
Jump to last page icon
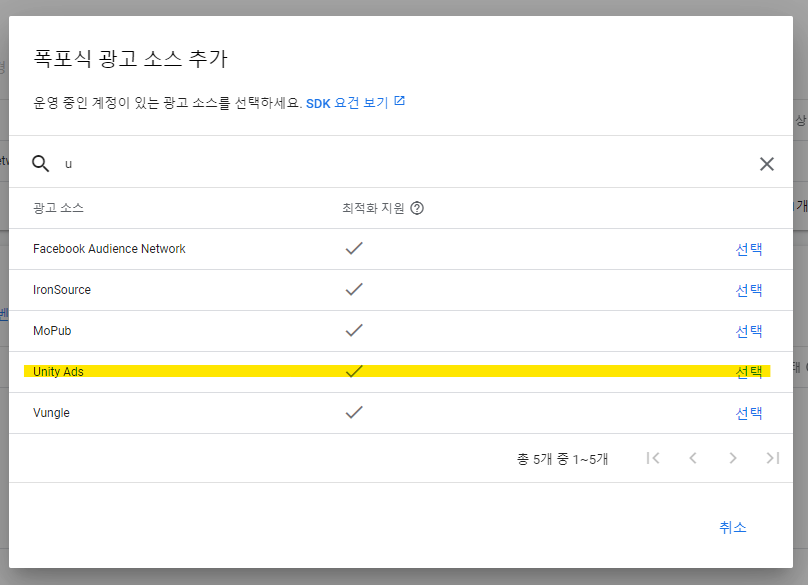tap(772, 458)
